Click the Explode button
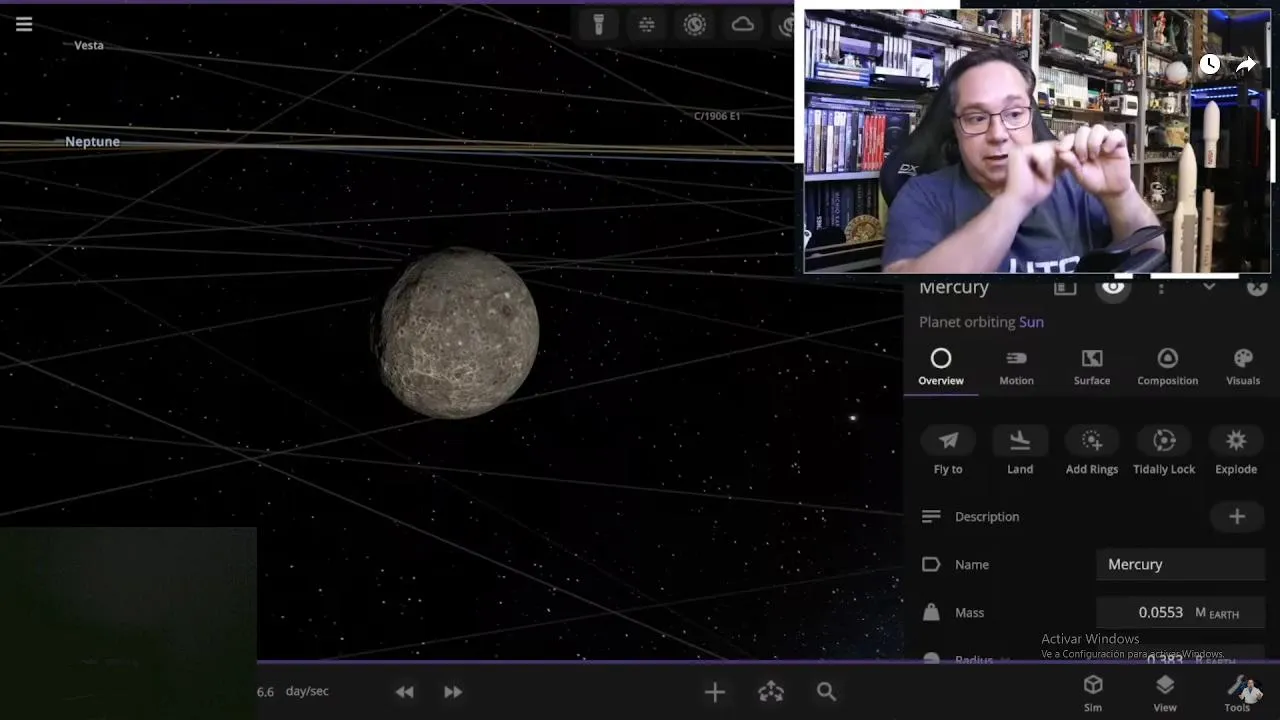Viewport: 1280px width, 720px height. pos(1236,450)
